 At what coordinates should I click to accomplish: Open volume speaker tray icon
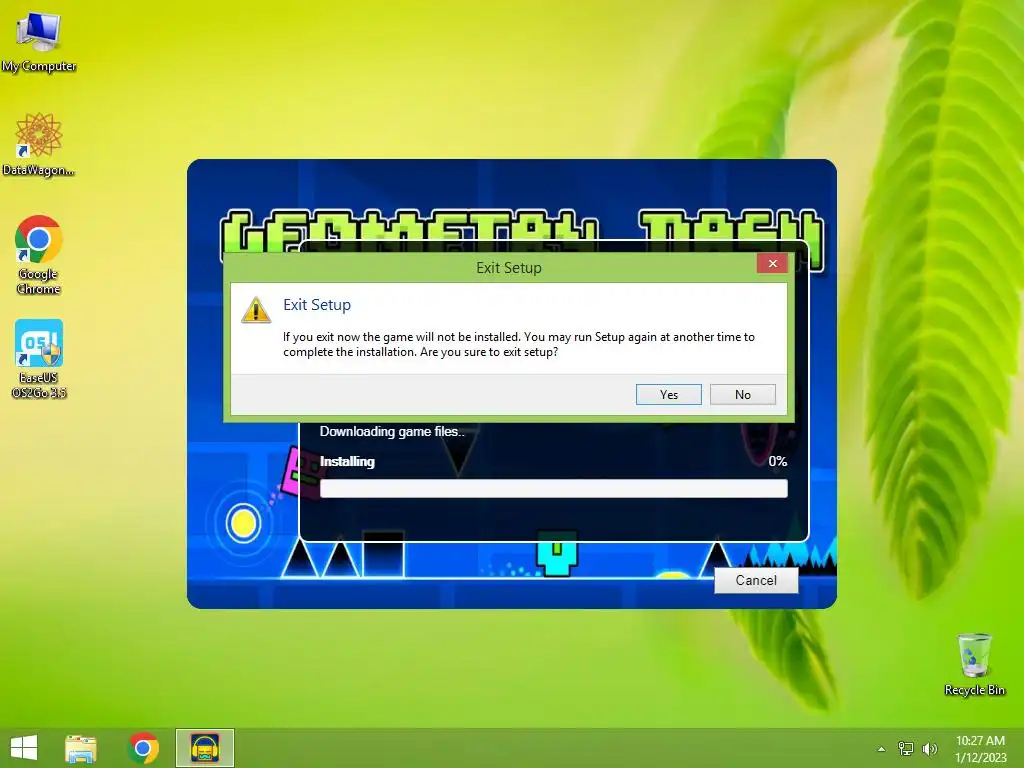[929, 748]
